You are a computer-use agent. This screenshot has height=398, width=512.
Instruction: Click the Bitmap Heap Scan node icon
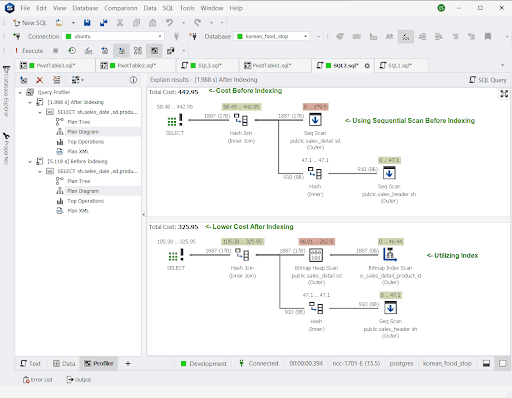coord(316,255)
